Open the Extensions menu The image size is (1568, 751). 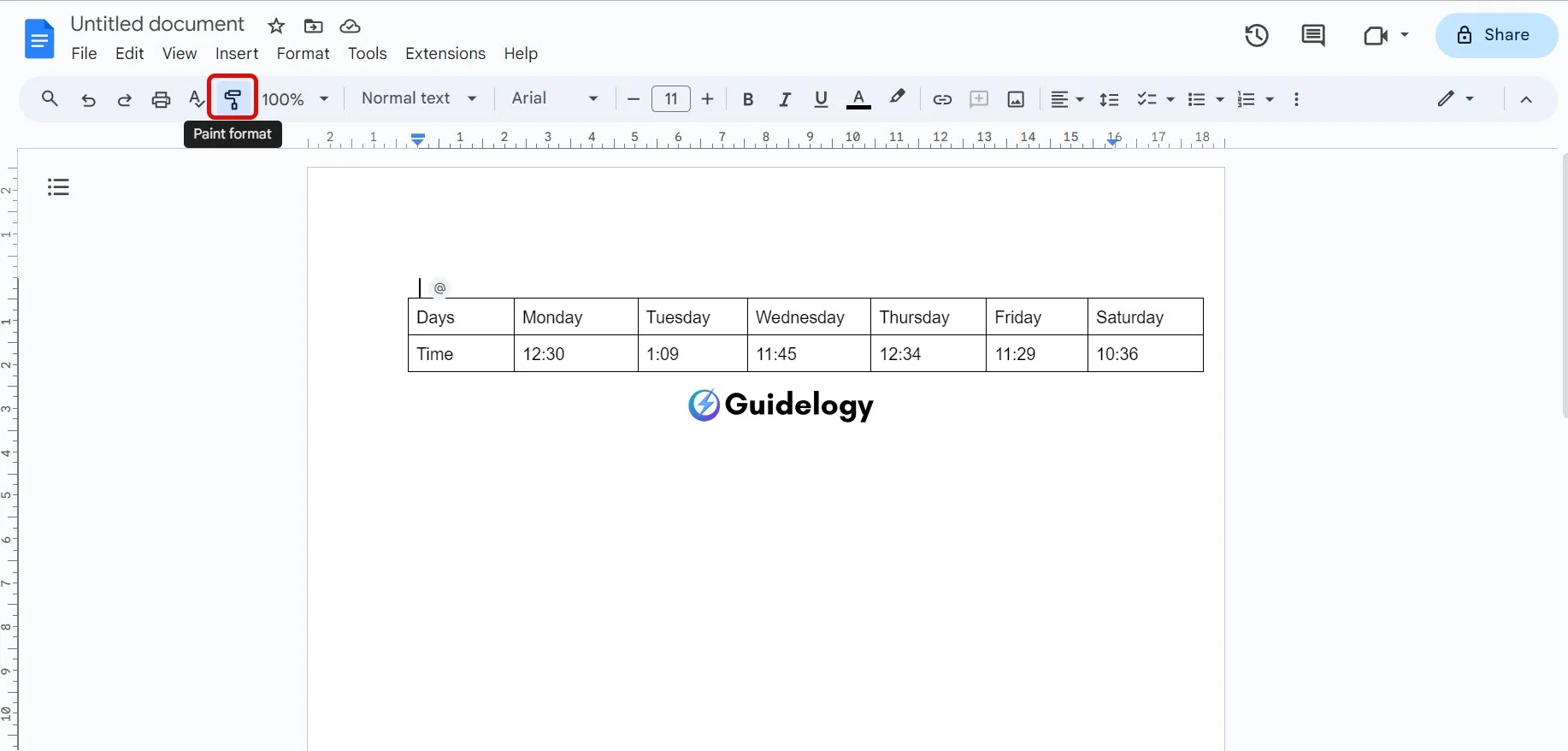click(x=445, y=53)
